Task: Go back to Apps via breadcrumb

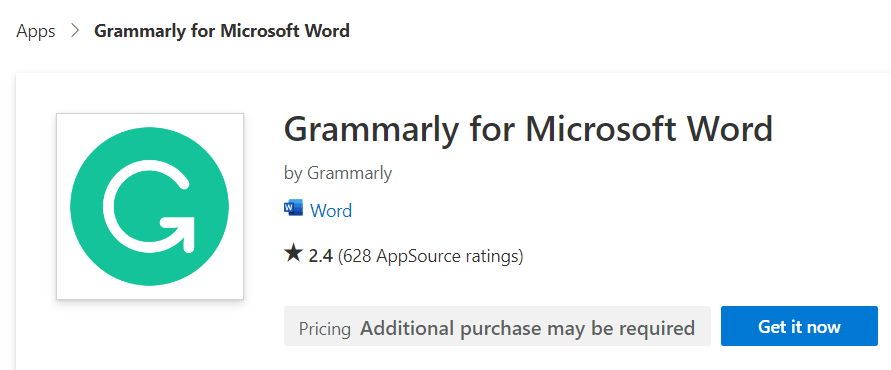Action: [36, 31]
